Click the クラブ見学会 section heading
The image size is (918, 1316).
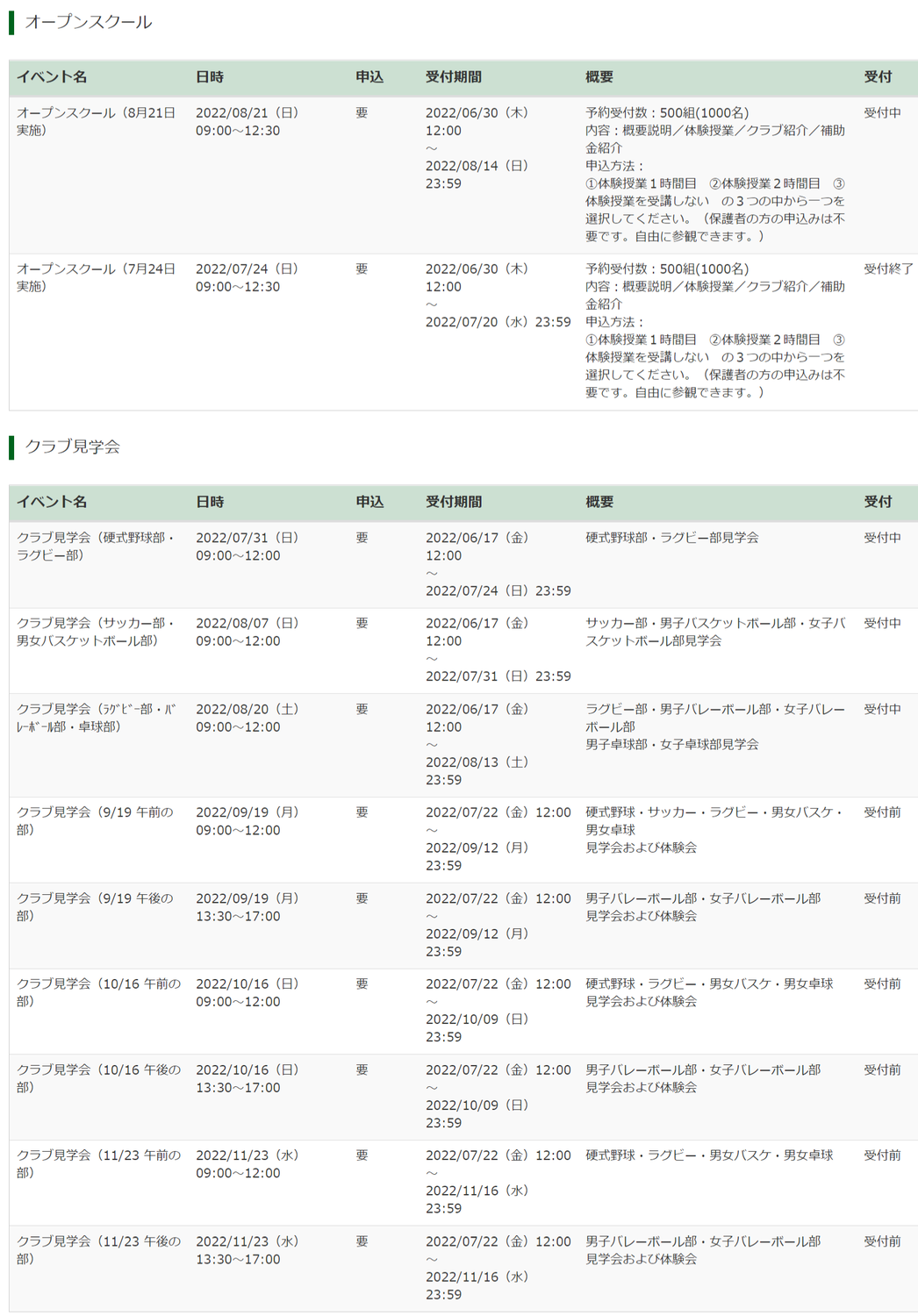[x=72, y=447]
